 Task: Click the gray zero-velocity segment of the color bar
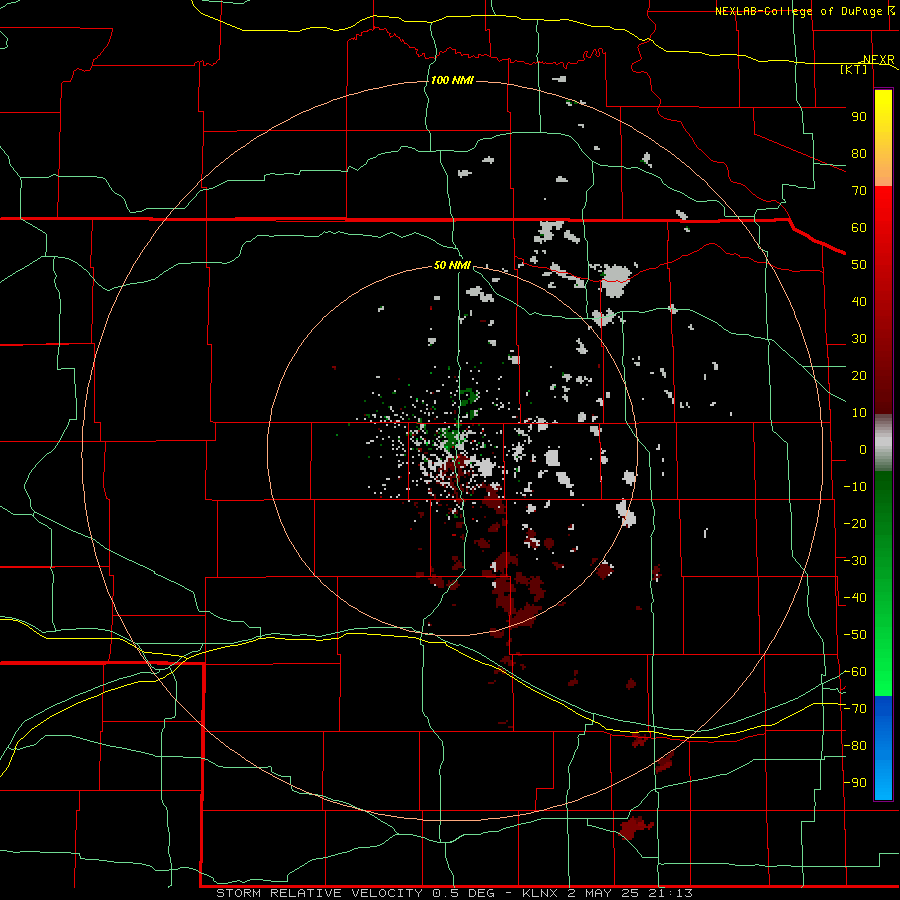883,443
